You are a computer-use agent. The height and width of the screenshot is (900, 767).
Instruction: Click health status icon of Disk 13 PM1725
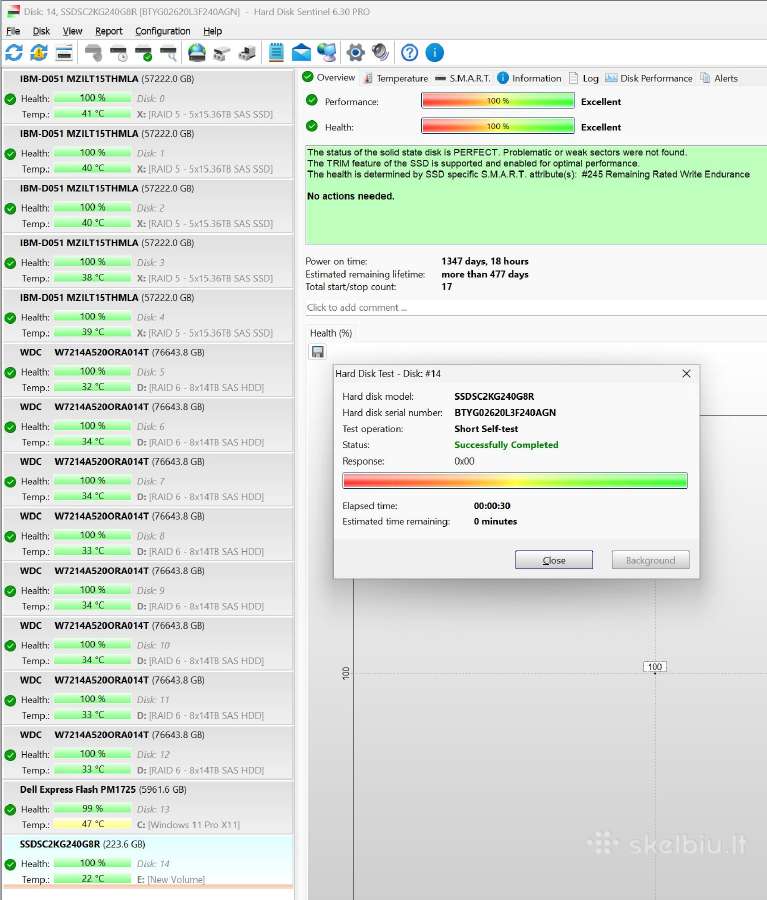[x=10, y=810]
